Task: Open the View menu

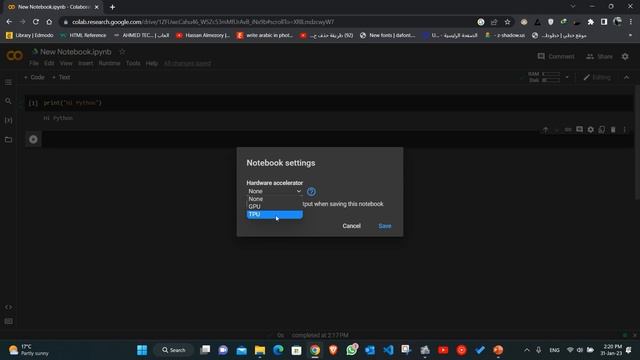Action: [66, 63]
